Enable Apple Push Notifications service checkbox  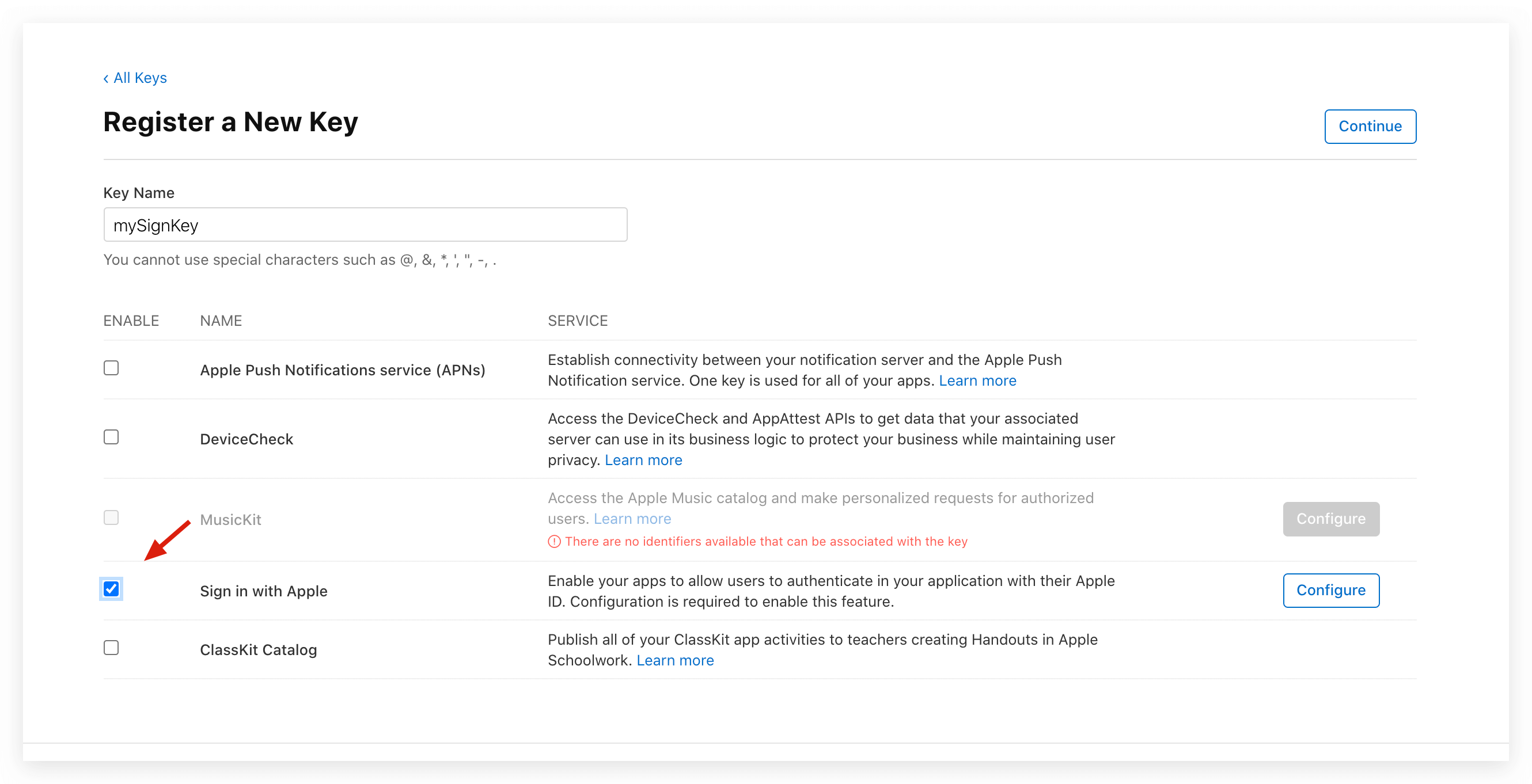tap(111, 368)
